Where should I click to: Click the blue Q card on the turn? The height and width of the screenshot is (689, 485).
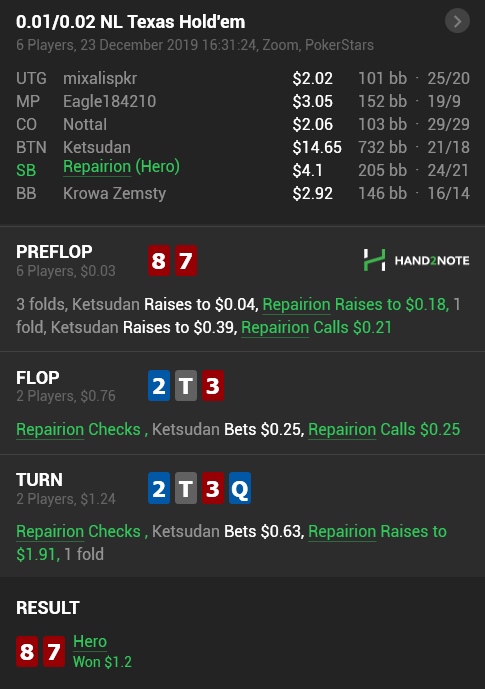(240, 488)
